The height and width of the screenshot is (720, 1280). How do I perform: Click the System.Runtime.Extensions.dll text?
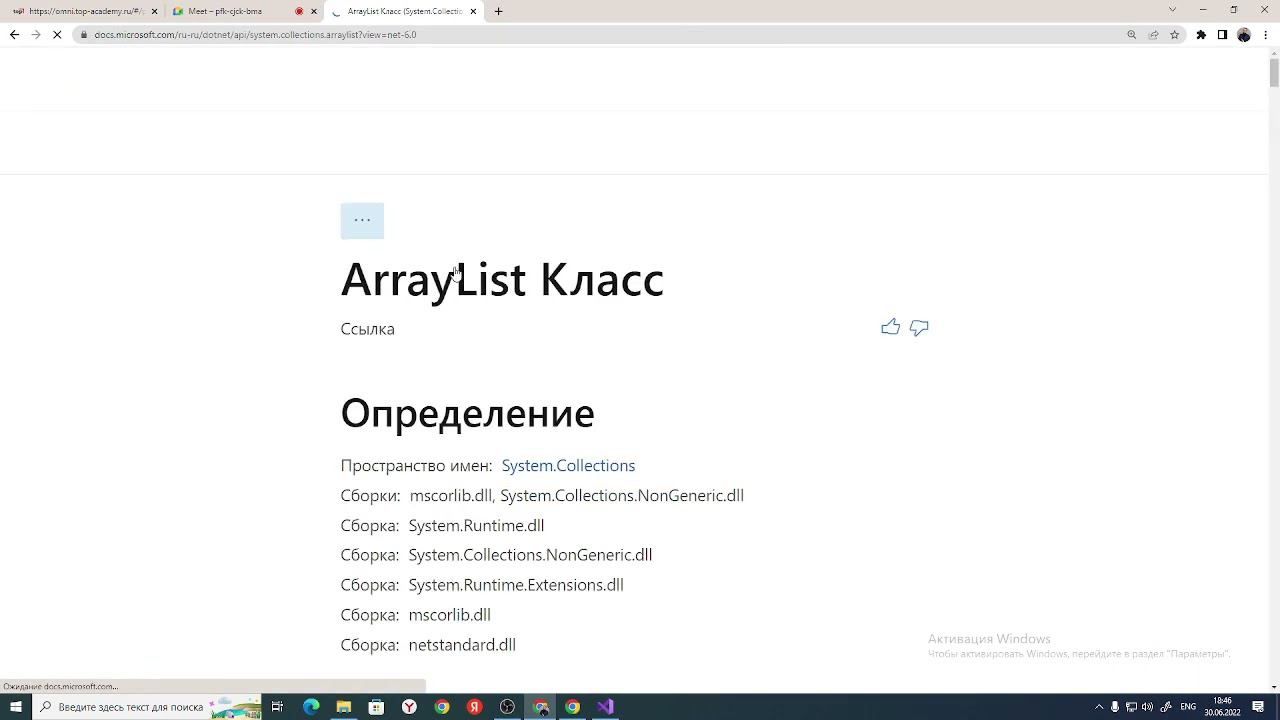click(x=516, y=585)
